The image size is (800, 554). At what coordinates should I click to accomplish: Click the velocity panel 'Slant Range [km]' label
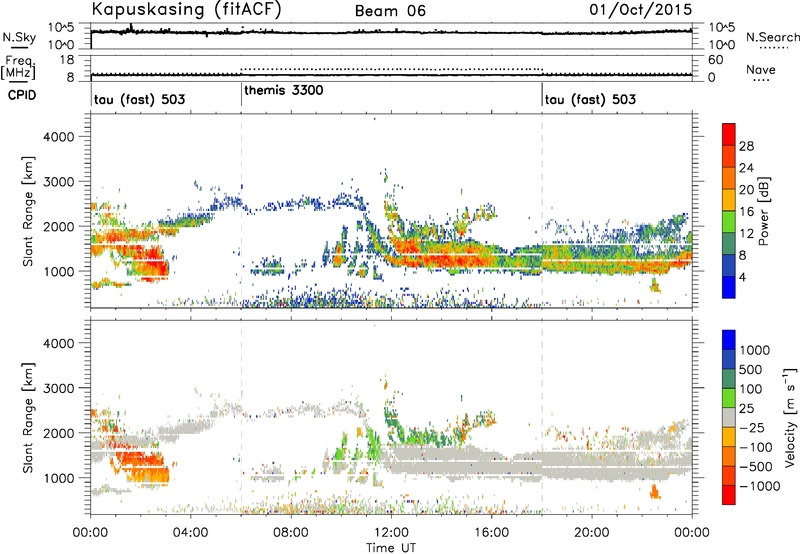(28, 417)
